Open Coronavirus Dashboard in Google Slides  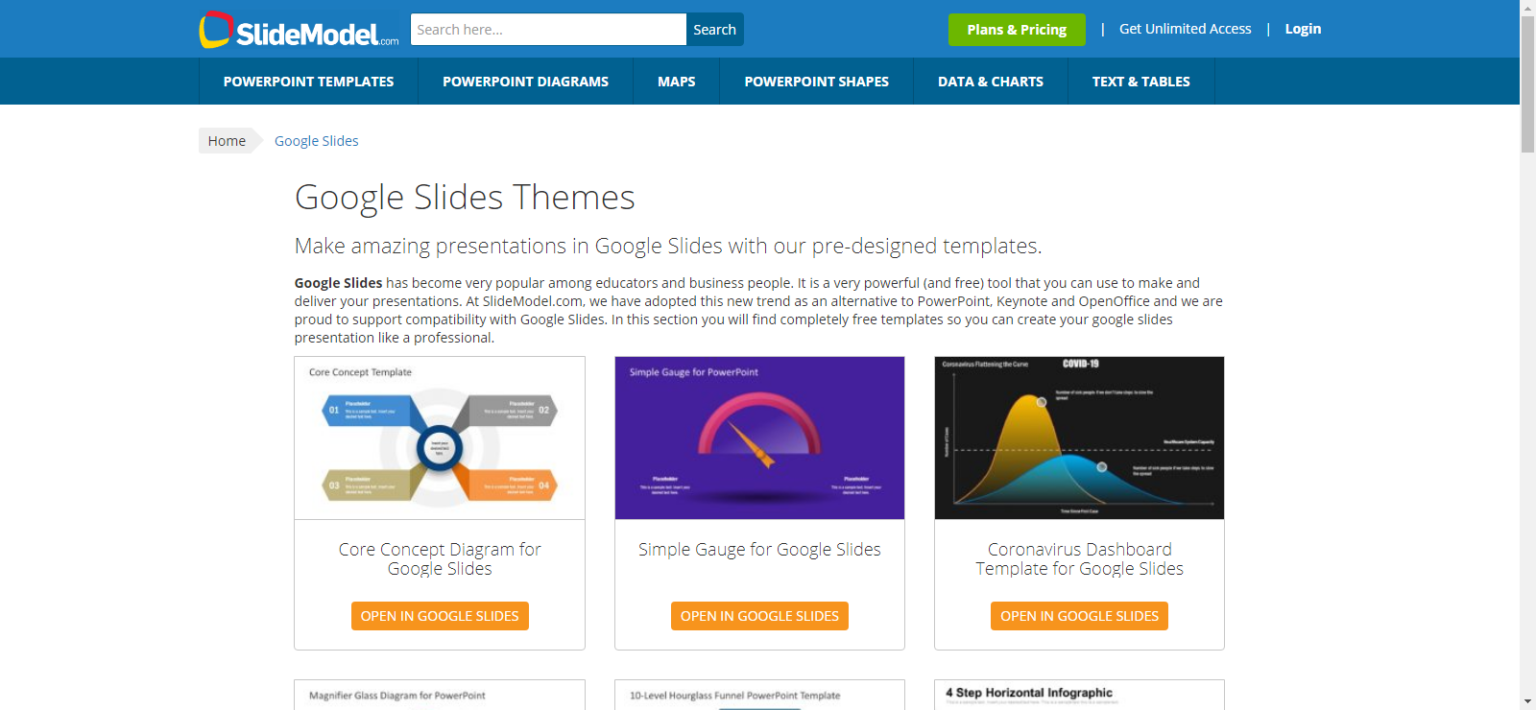(x=1079, y=616)
